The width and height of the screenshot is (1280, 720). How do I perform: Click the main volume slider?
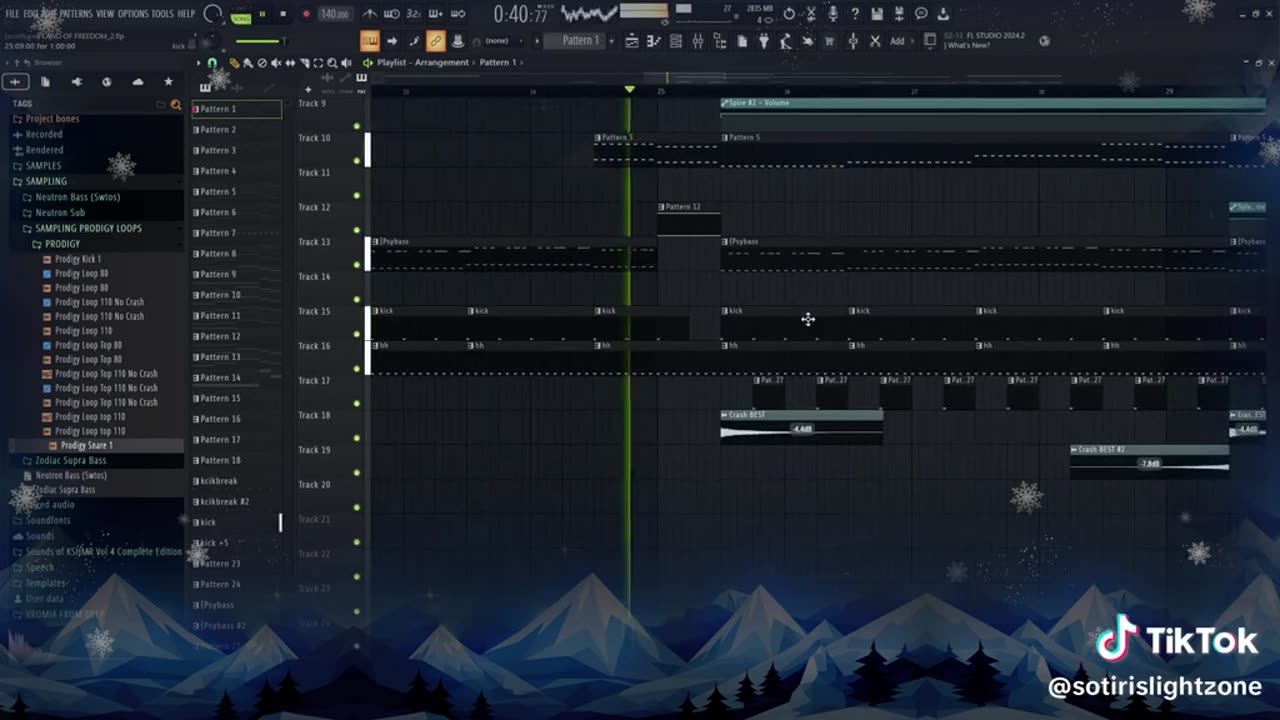point(259,41)
